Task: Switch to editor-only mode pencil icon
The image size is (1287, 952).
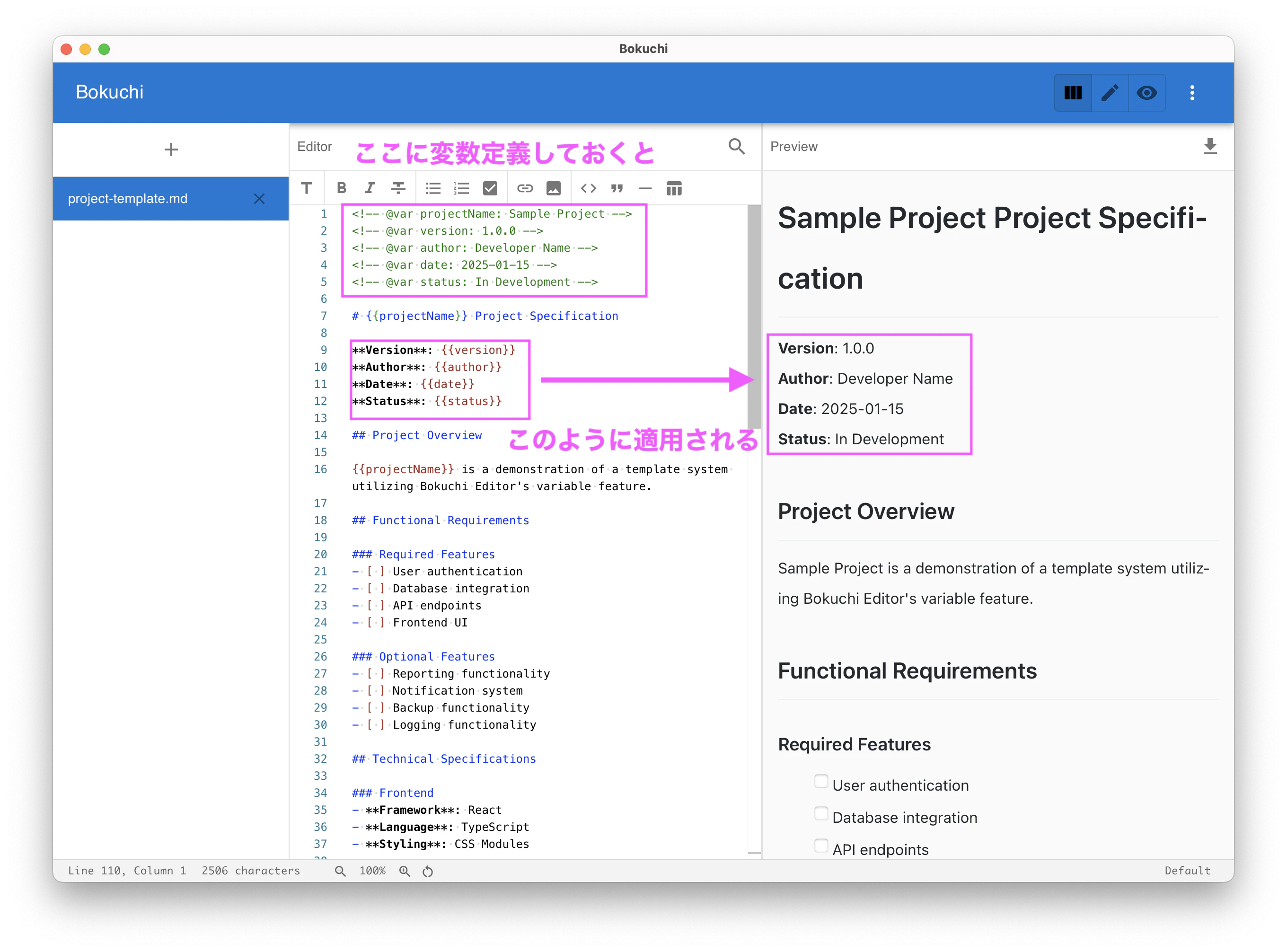Action: pyautogui.click(x=1110, y=93)
